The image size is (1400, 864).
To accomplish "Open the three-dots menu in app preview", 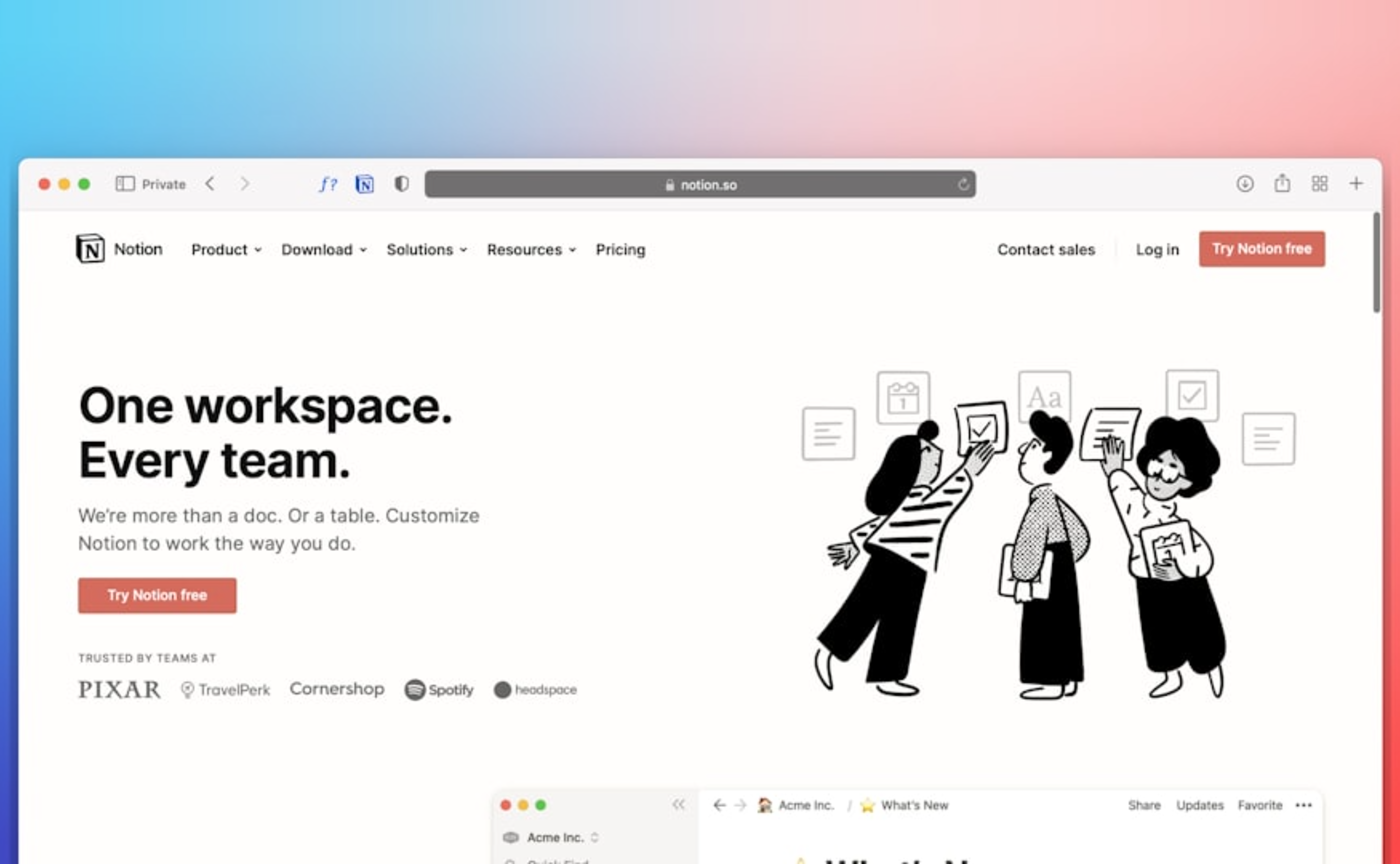I will 1303,805.
